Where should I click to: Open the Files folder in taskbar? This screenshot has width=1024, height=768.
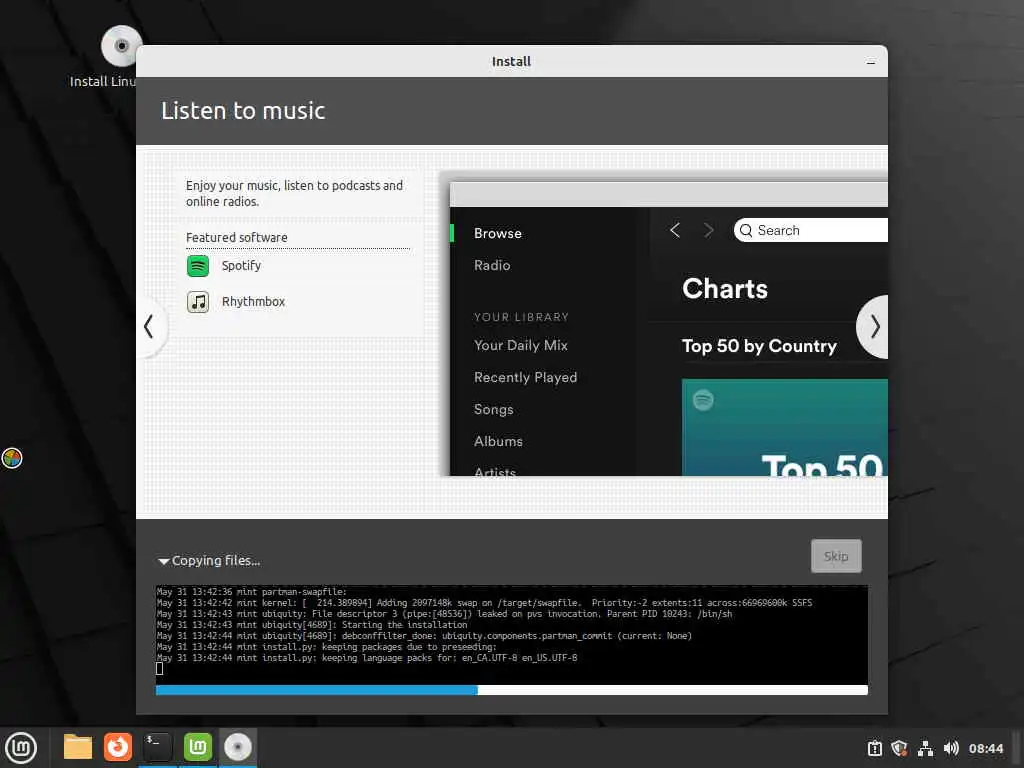click(x=78, y=747)
